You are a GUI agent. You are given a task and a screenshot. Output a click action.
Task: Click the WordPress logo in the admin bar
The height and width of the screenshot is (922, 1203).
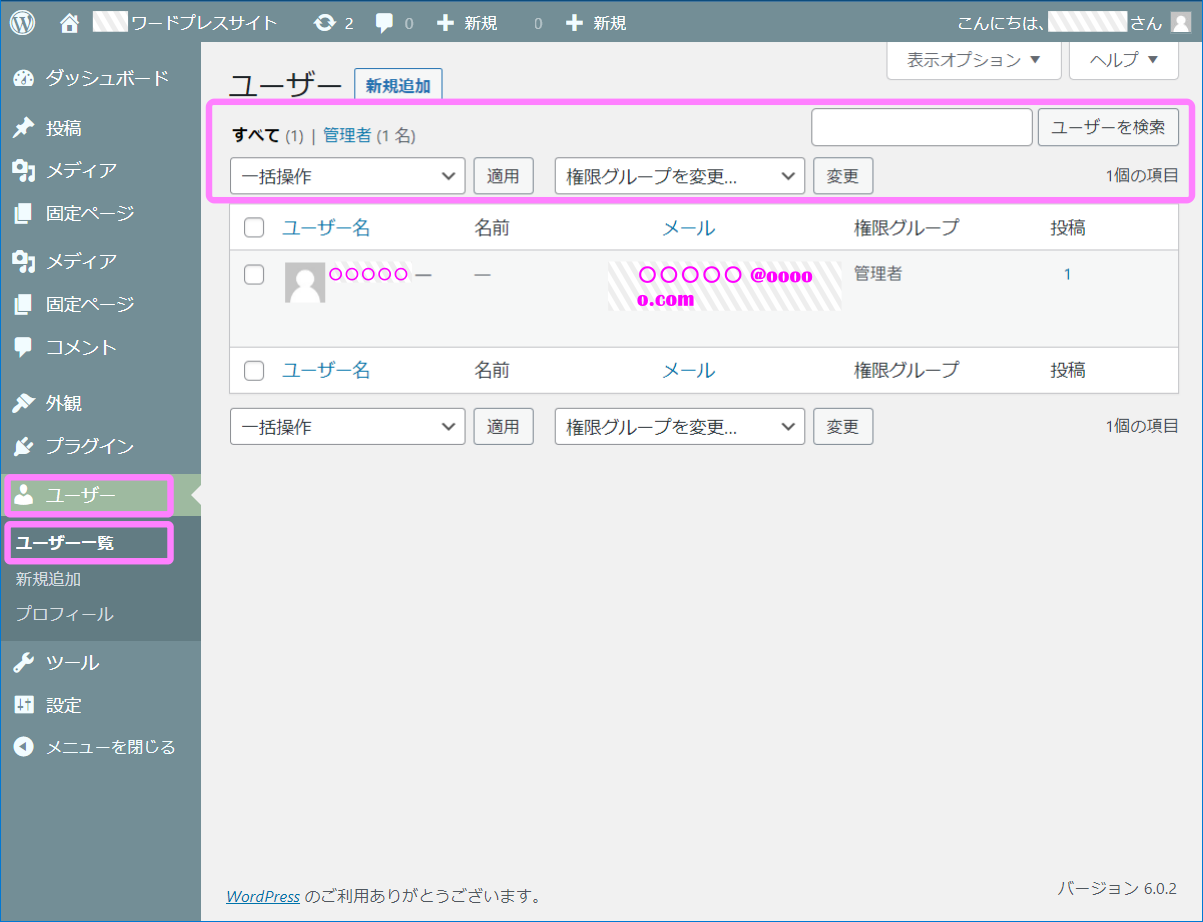click(21, 21)
